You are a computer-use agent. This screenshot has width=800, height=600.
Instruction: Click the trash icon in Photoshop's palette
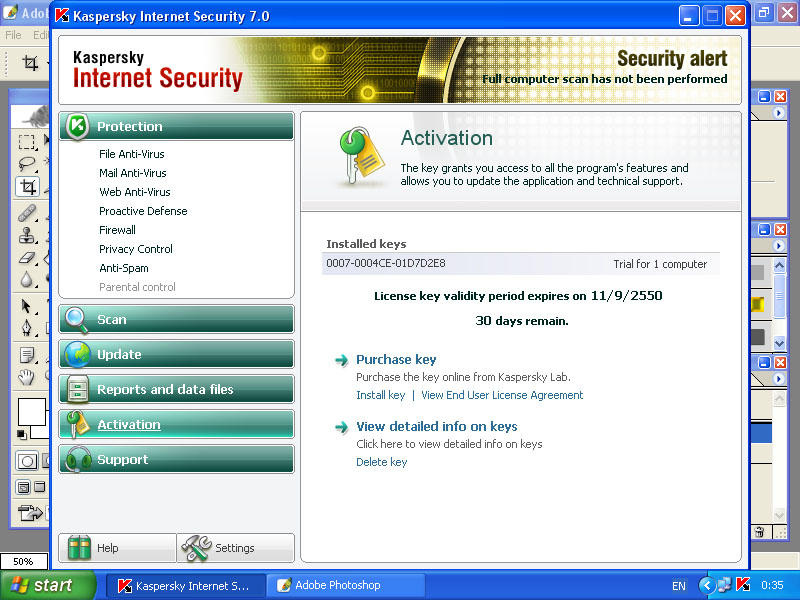[x=759, y=532]
